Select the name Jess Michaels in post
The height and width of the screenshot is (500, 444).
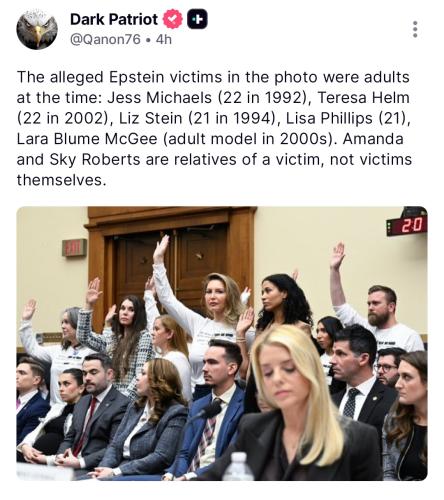coord(159,98)
